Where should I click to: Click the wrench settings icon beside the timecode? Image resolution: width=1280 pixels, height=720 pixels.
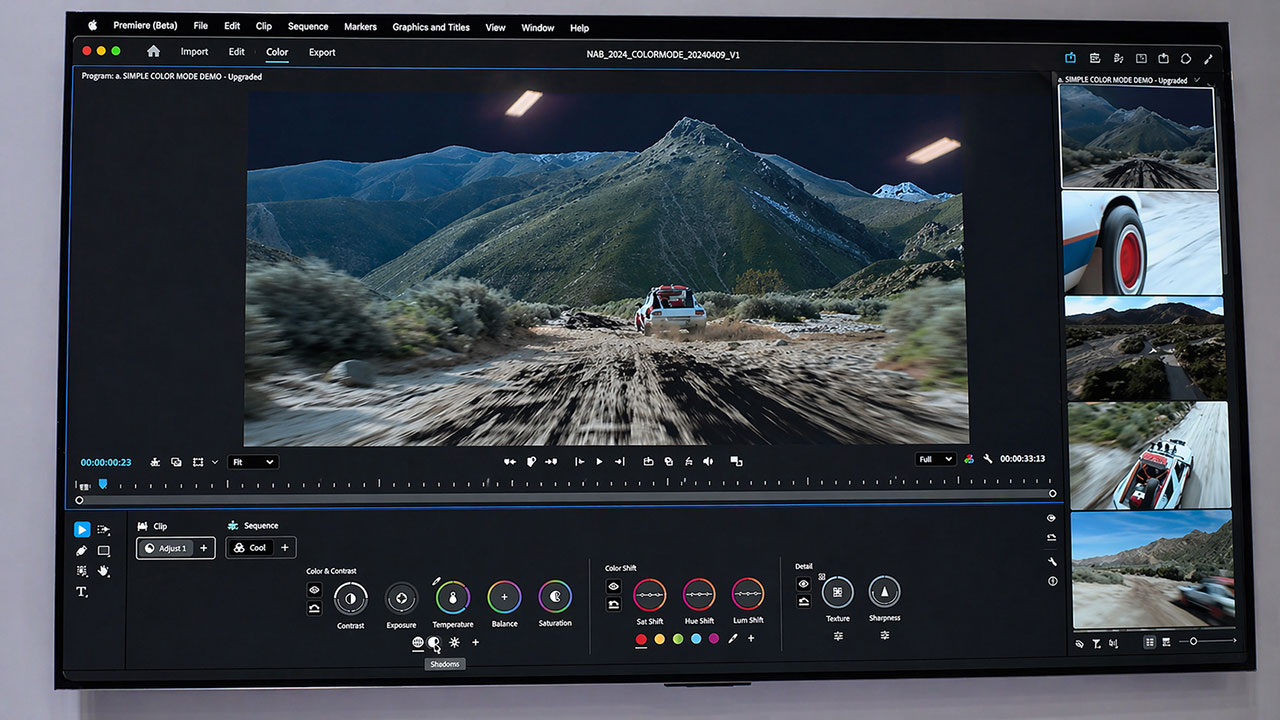[x=988, y=459]
